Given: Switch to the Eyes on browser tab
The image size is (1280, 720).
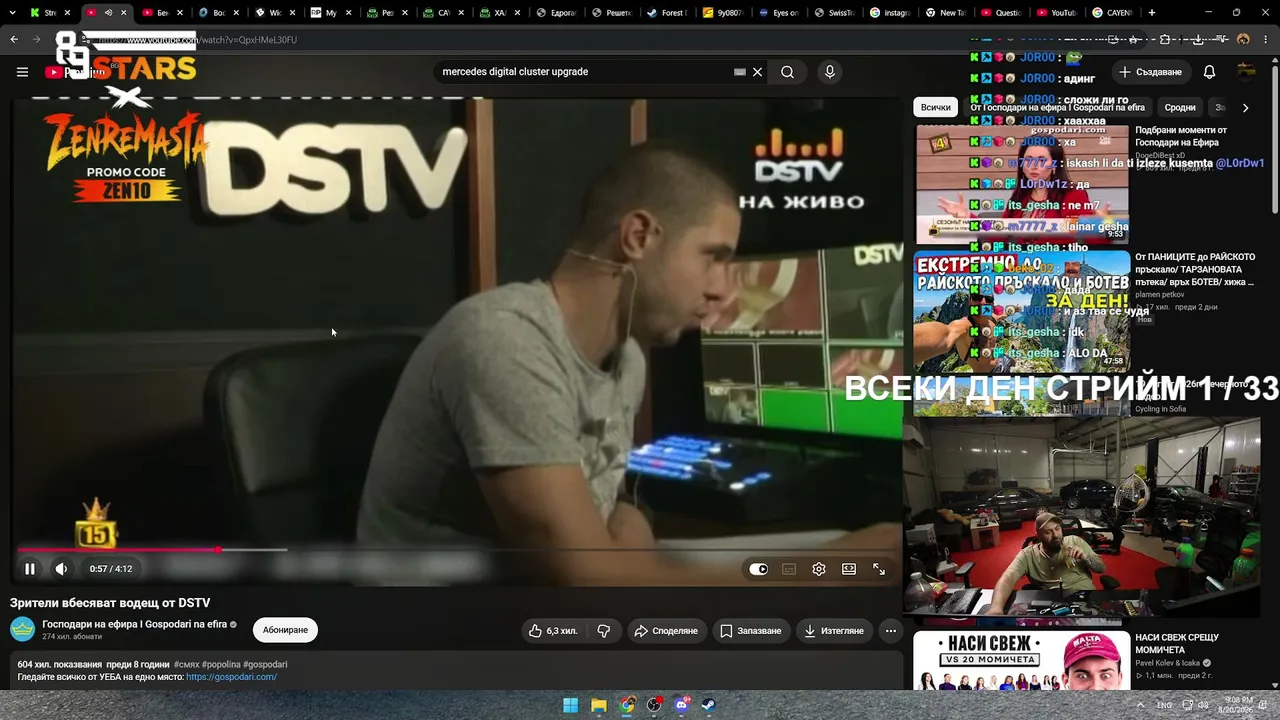Looking at the screenshot, I should tap(778, 13).
